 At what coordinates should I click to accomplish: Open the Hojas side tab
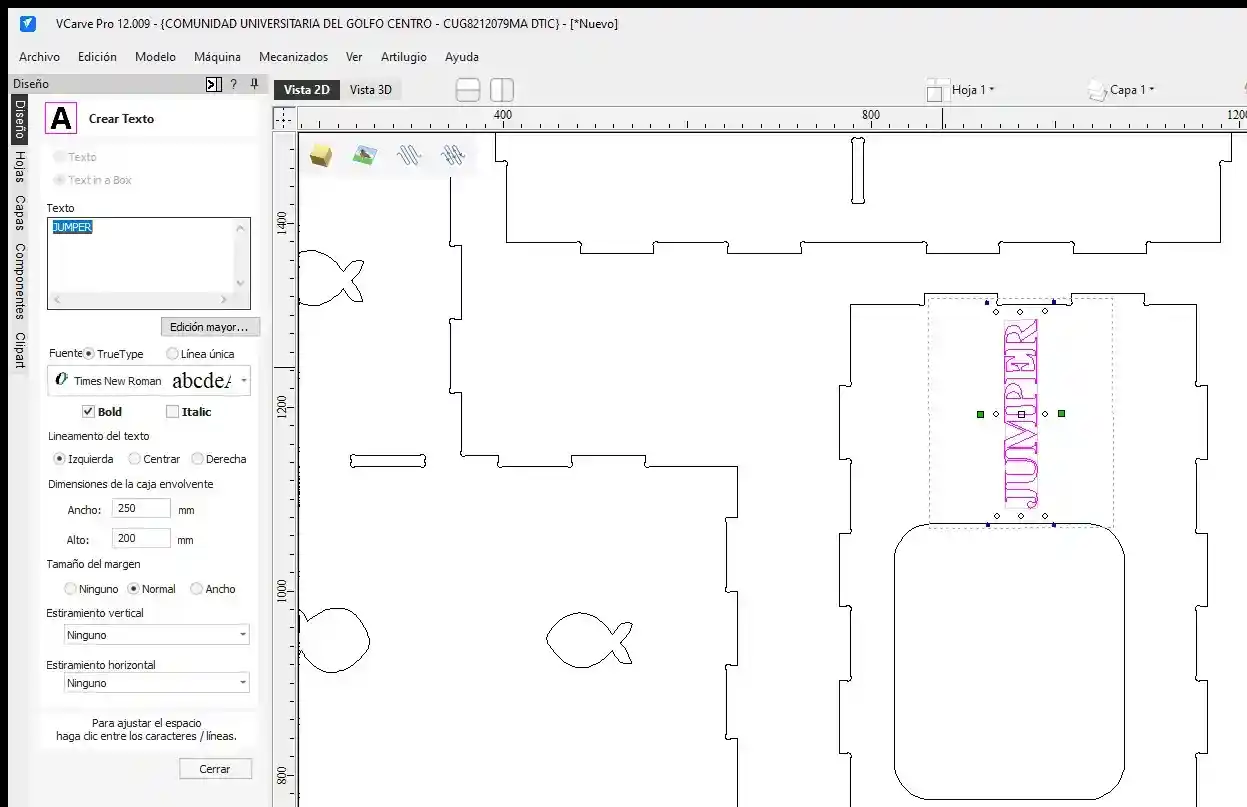pos(20,166)
